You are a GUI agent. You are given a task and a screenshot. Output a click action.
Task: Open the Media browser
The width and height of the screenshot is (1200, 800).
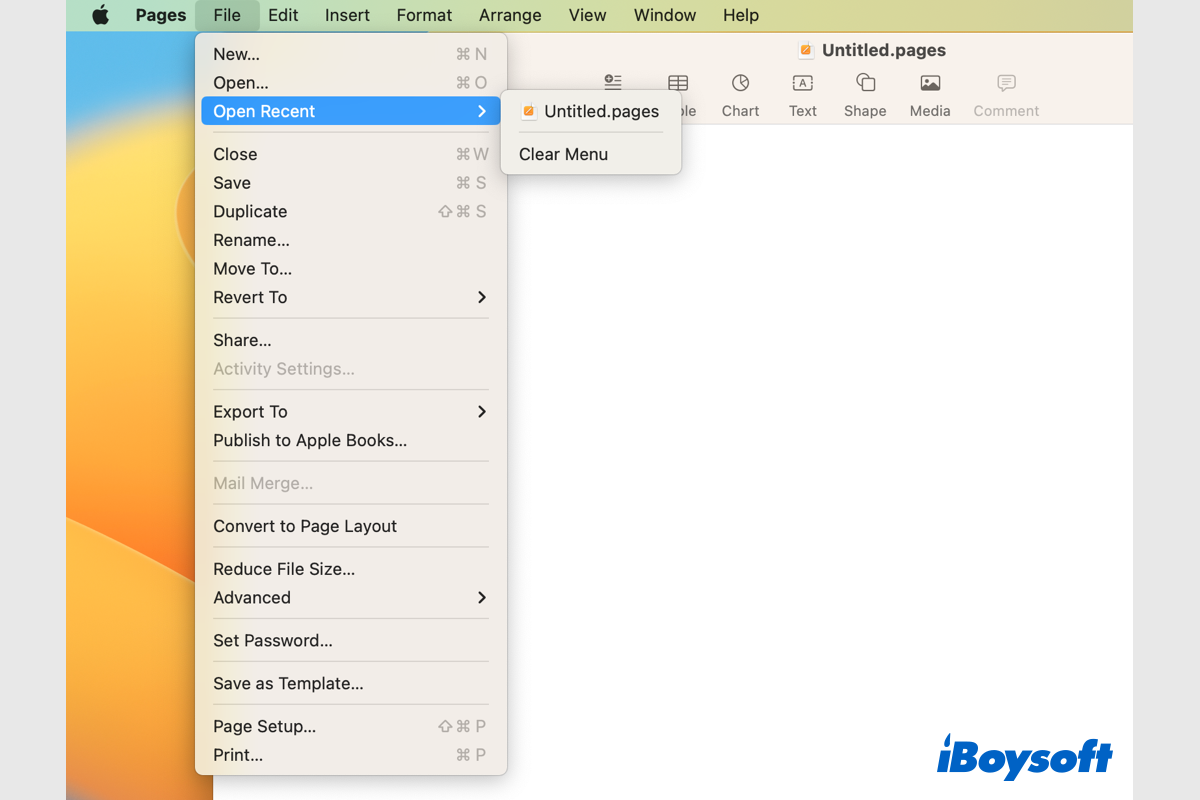(x=929, y=95)
